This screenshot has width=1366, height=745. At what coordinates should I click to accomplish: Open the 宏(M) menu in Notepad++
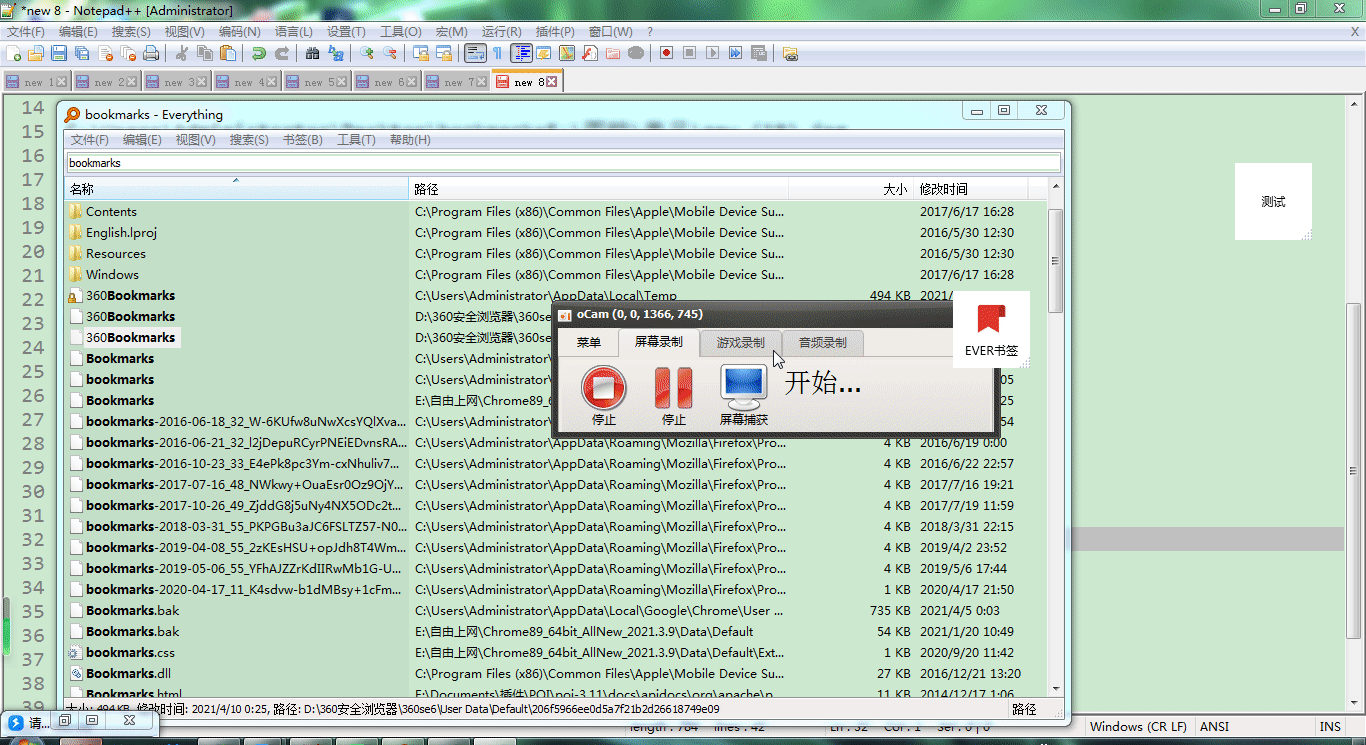point(451,32)
